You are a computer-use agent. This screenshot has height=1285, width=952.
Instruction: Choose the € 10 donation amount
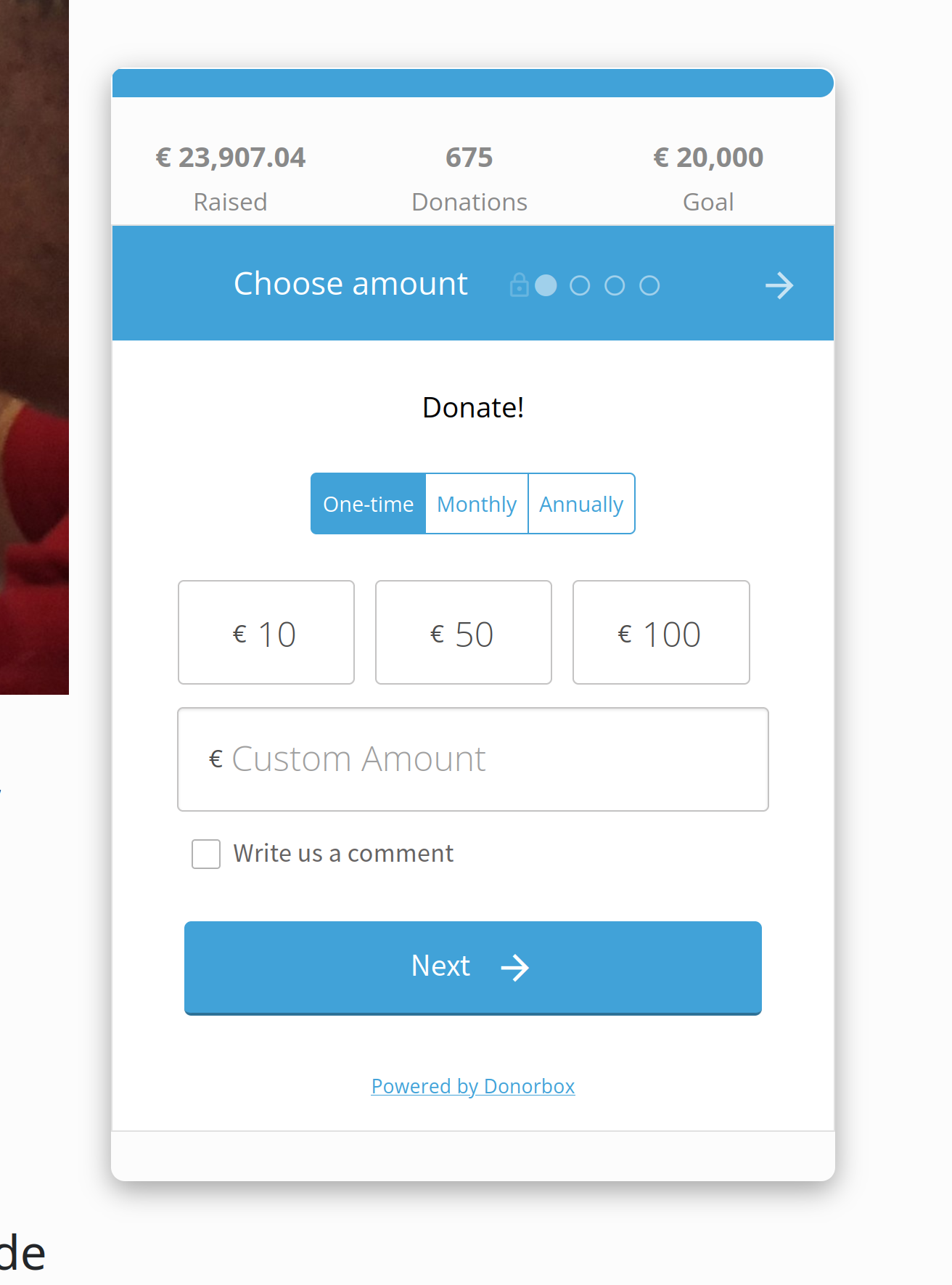266,632
